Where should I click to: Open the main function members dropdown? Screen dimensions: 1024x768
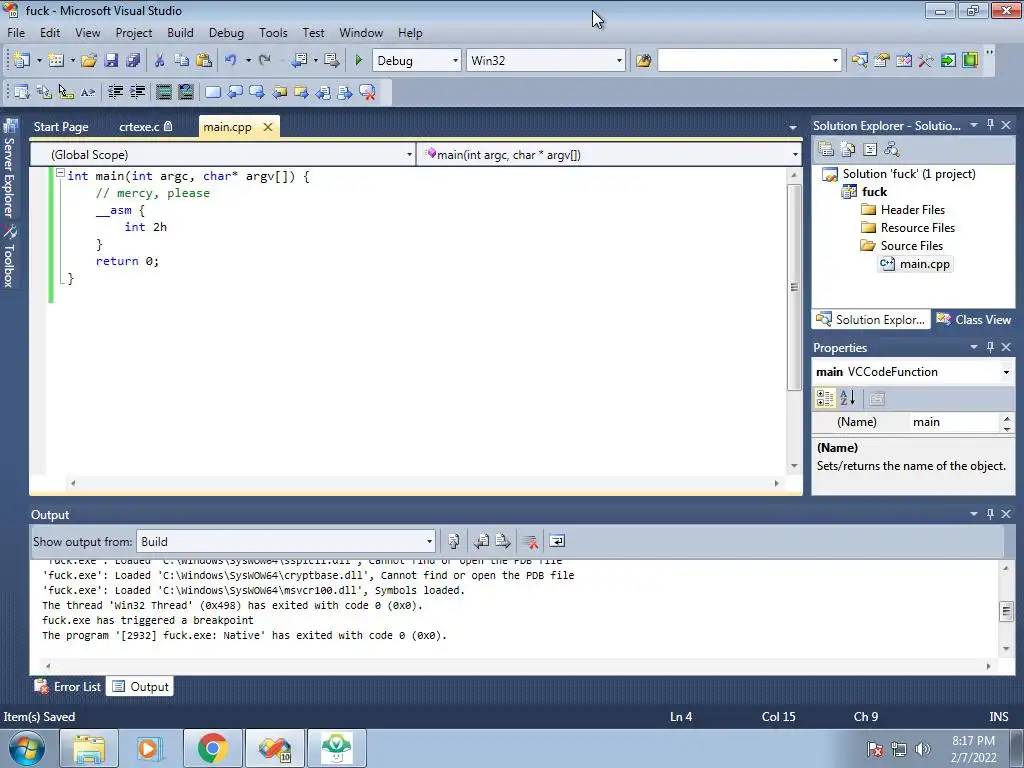[795, 155]
